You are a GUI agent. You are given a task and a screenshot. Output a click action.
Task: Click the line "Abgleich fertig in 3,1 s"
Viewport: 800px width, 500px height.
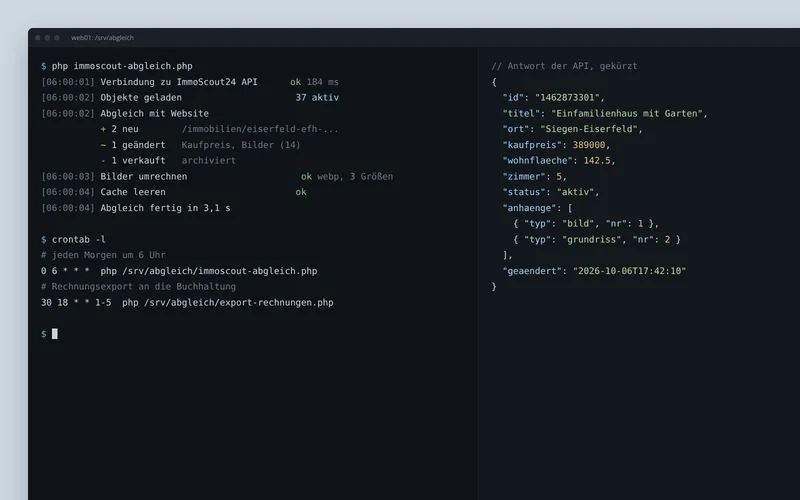point(165,208)
